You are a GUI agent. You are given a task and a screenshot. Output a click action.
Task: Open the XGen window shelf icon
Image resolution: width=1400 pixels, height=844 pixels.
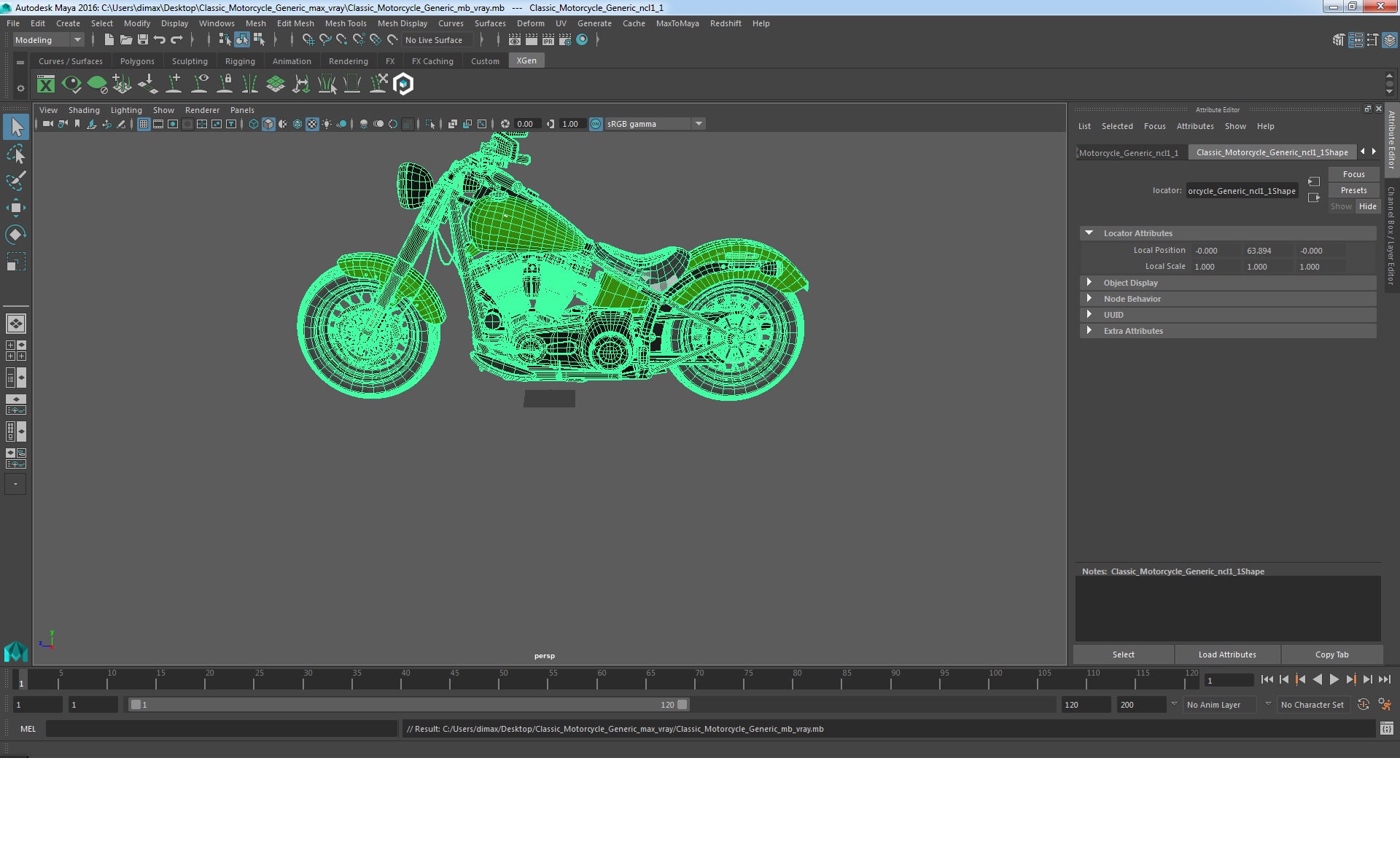pyautogui.click(x=46, y=85)
